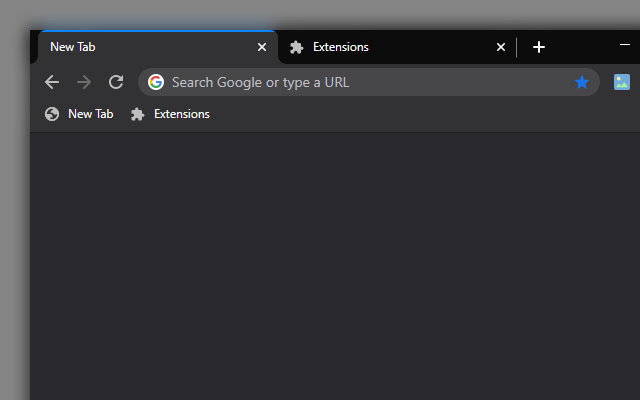The height and width of the screenshot is (400, 640).
Task: Close the New Tab tab
Action: [x=262, y=47]
